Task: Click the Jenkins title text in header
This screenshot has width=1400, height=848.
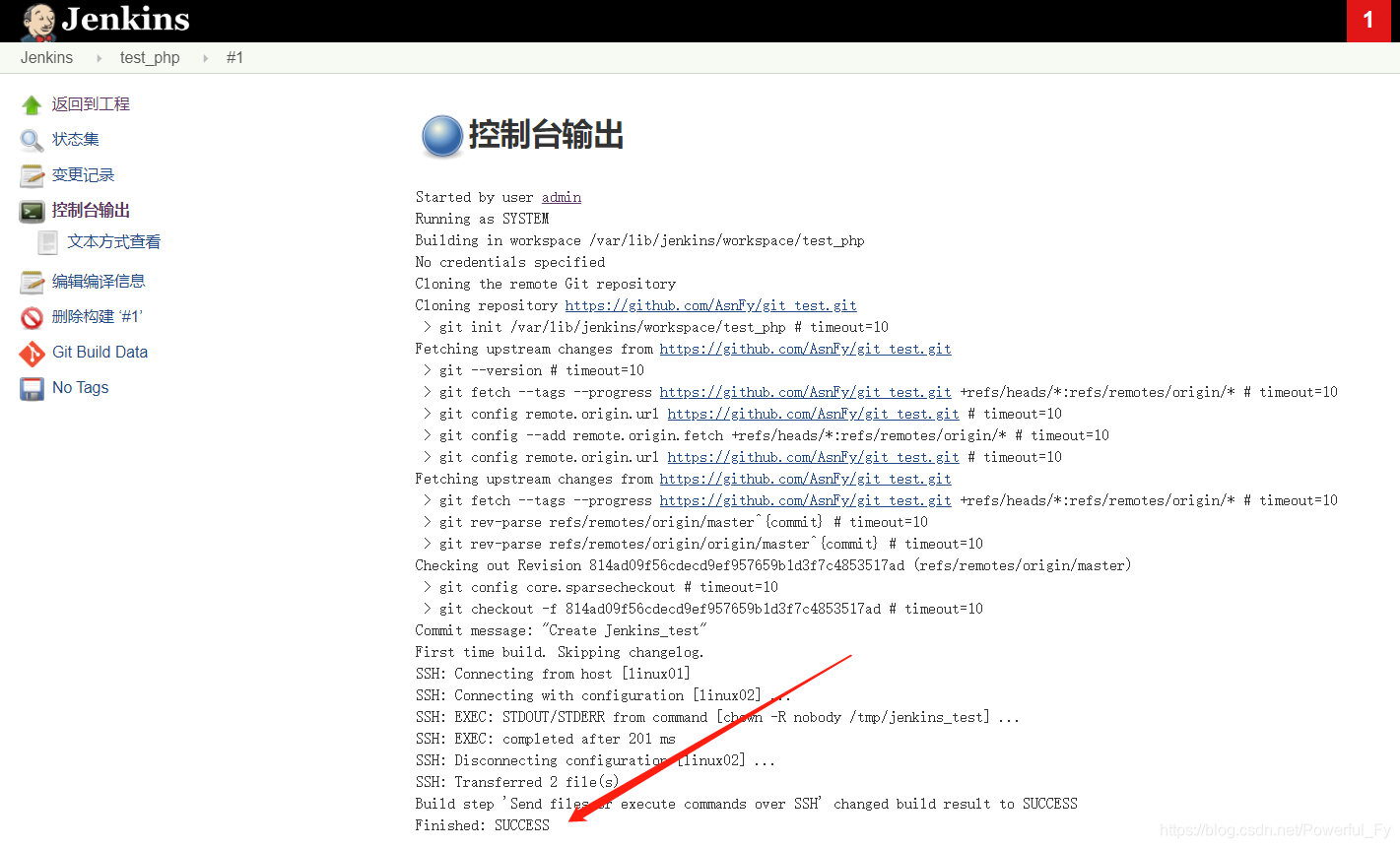Action: (126, 20)
